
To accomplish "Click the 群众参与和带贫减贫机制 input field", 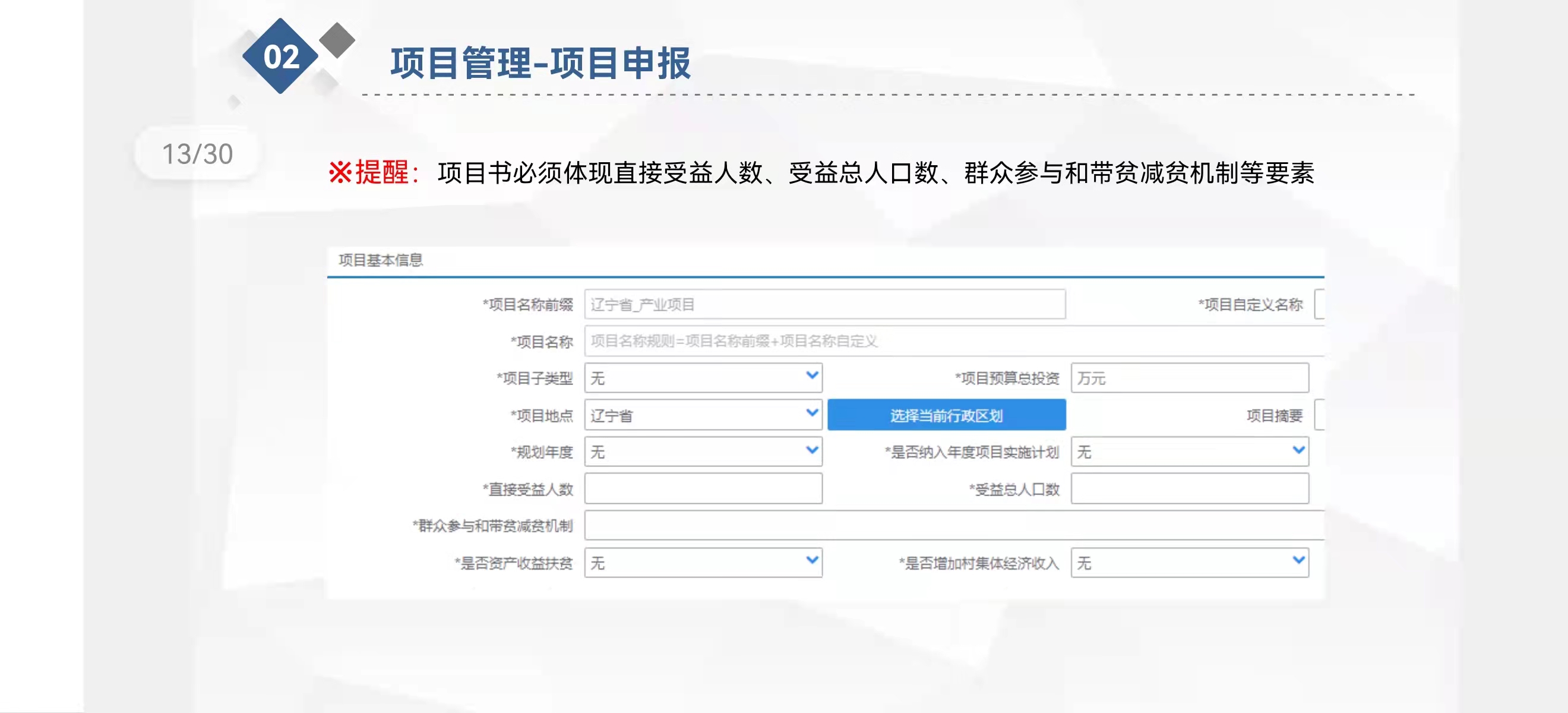I will pyautogui.click(x=954, y=525).
